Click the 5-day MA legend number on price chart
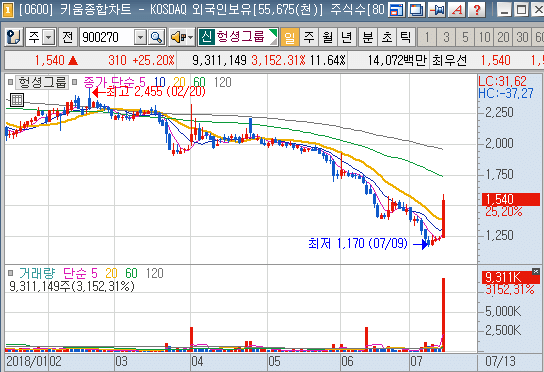The width and height of the screenshot is (544, 372). click(x=142, y=82)
